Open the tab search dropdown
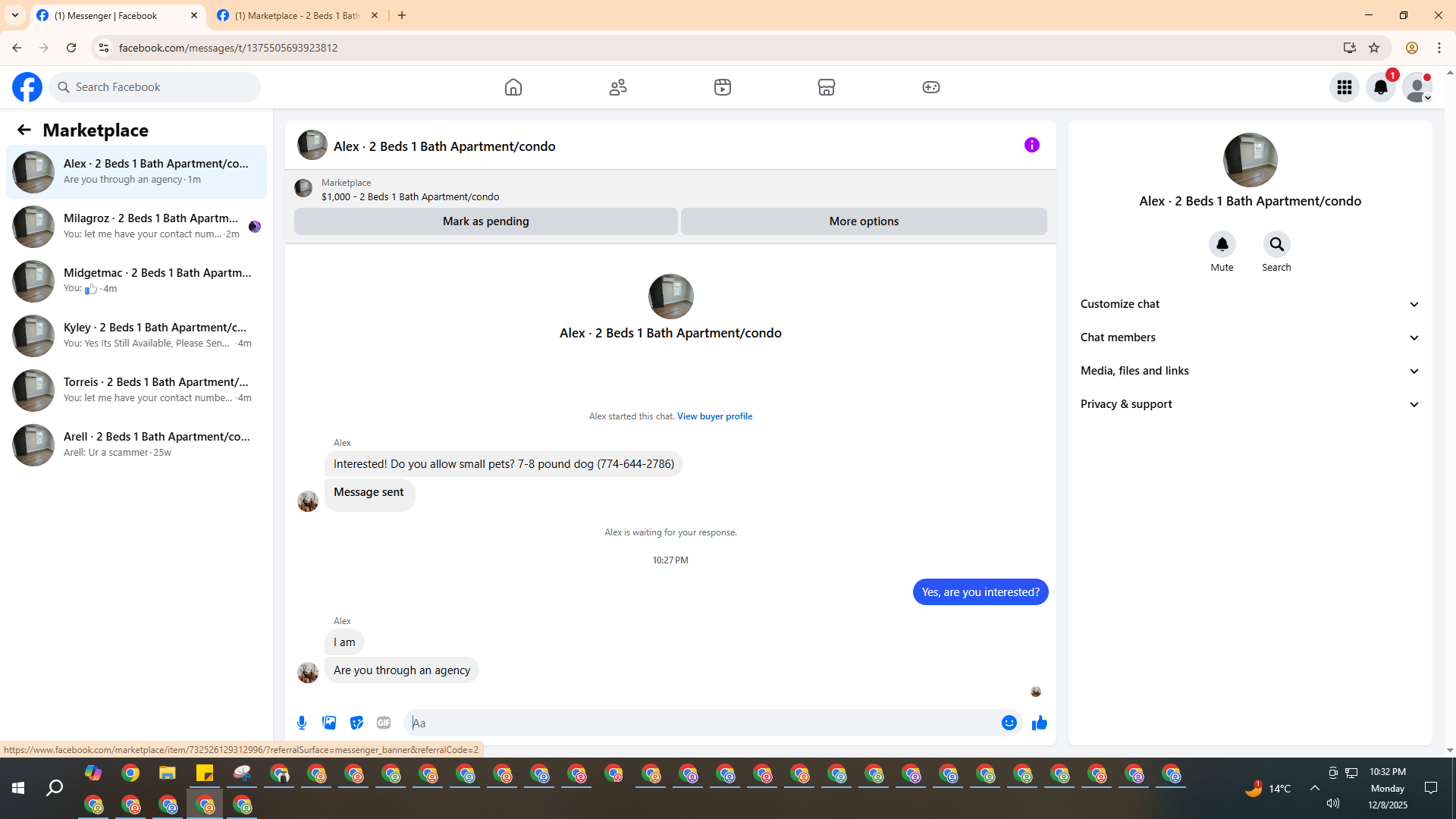Viewport: 1456px width, 819px height. [15, 15]
